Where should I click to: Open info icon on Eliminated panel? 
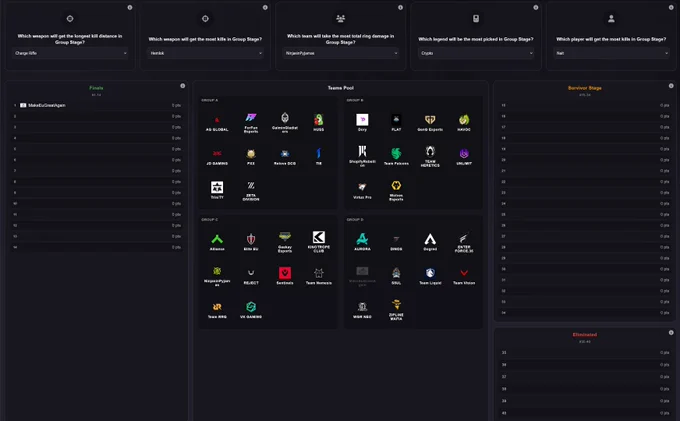(x=671, y=333)
